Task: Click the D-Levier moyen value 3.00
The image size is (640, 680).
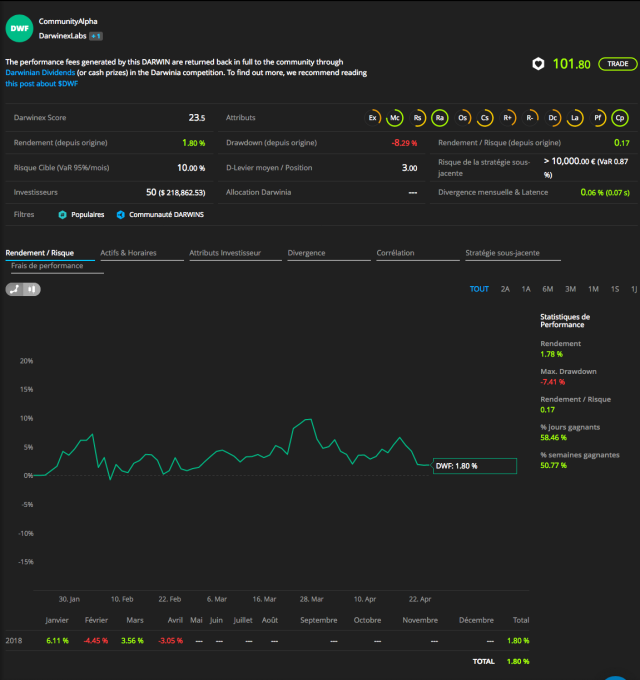Action: [409, 168]
